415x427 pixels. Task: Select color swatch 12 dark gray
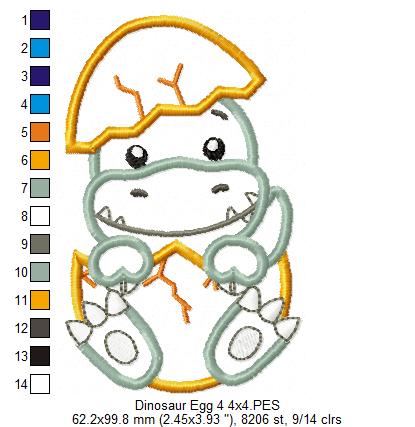click(x=40, y=328)
